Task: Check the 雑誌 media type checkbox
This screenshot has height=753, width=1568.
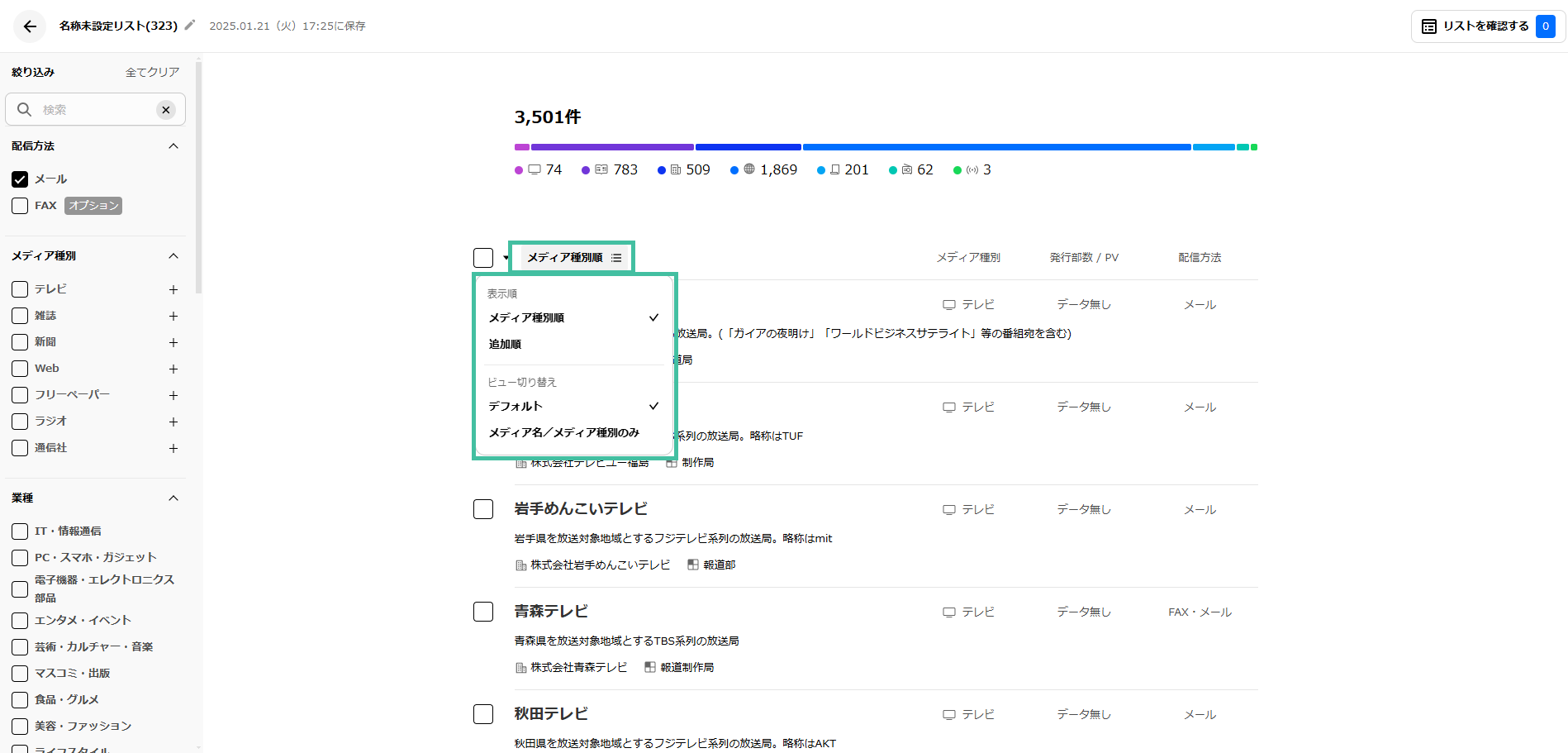Action: click(20, 316)
